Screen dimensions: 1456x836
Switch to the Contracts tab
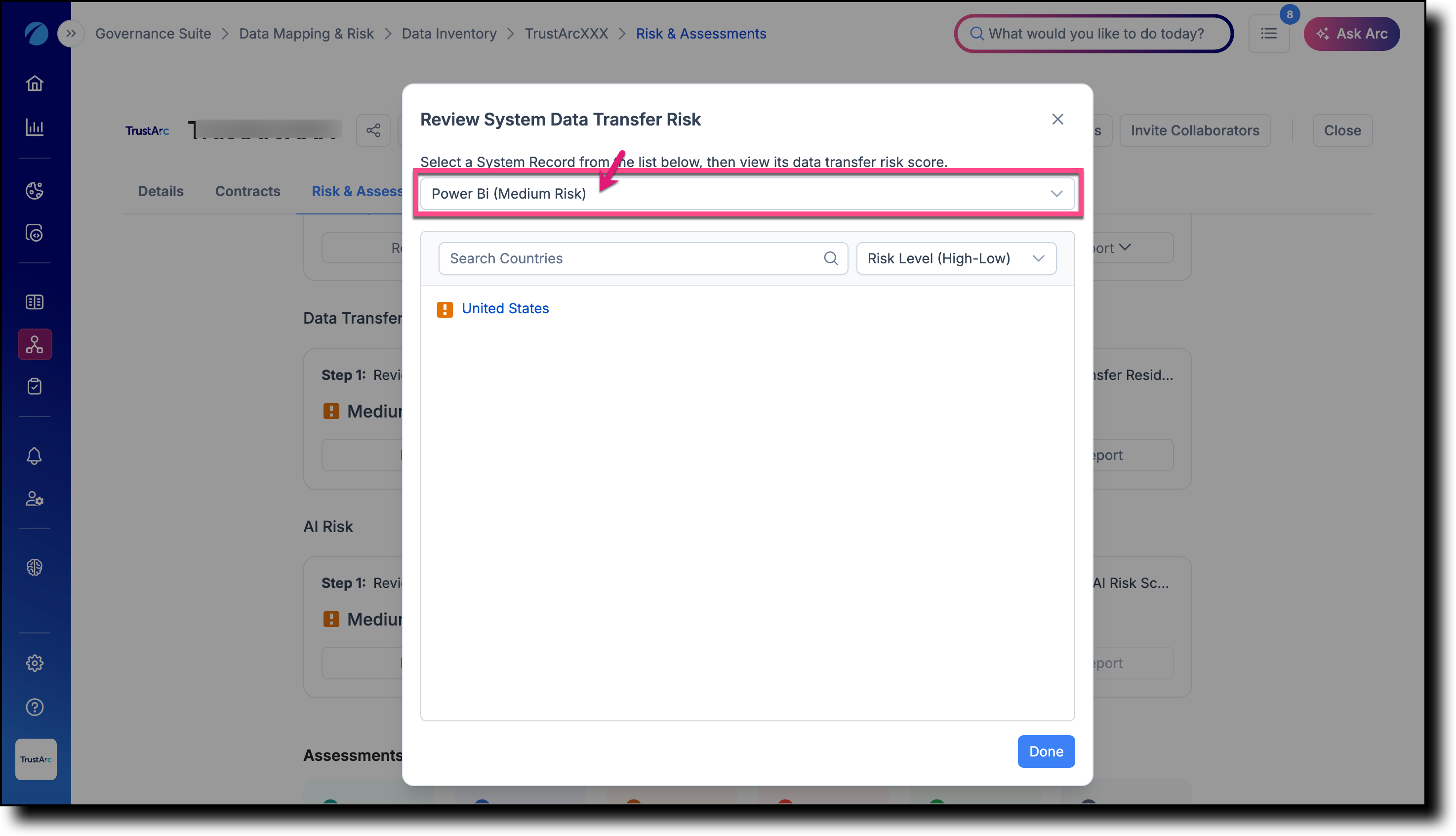point(248,191)
